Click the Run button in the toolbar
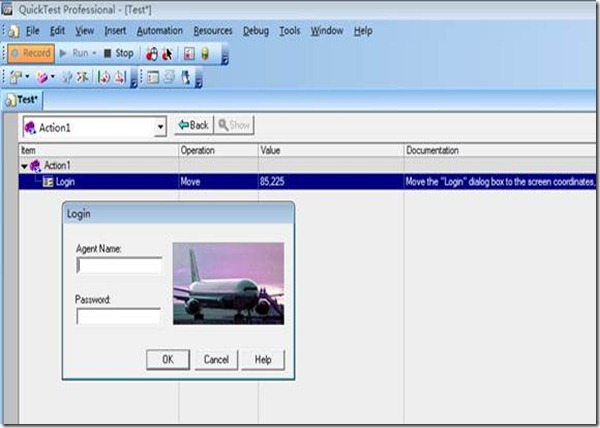Image resolution: width=600 pixels, height=428 pixels. click(x=74, y=53)
